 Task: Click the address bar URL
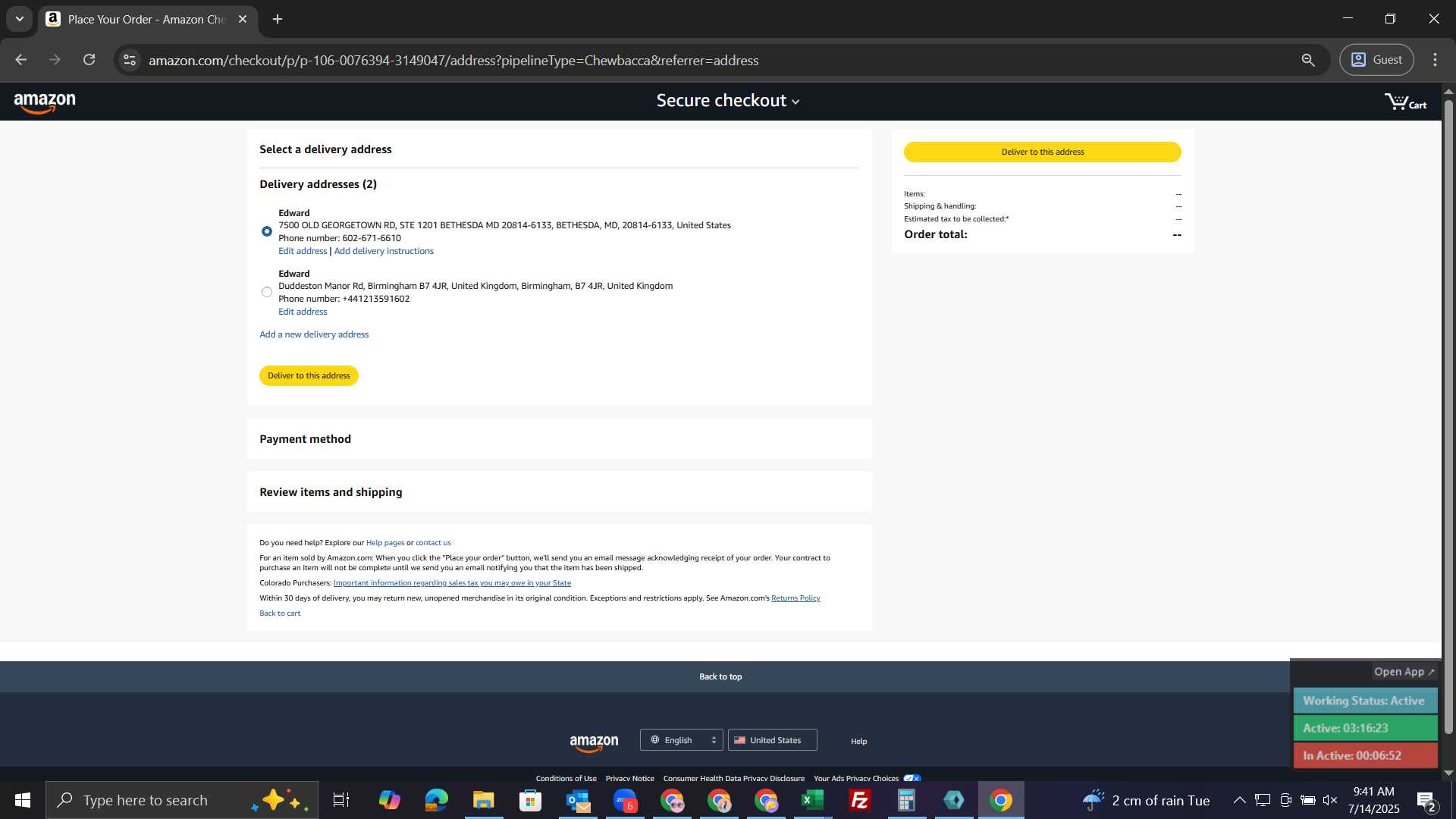point(453,61)
